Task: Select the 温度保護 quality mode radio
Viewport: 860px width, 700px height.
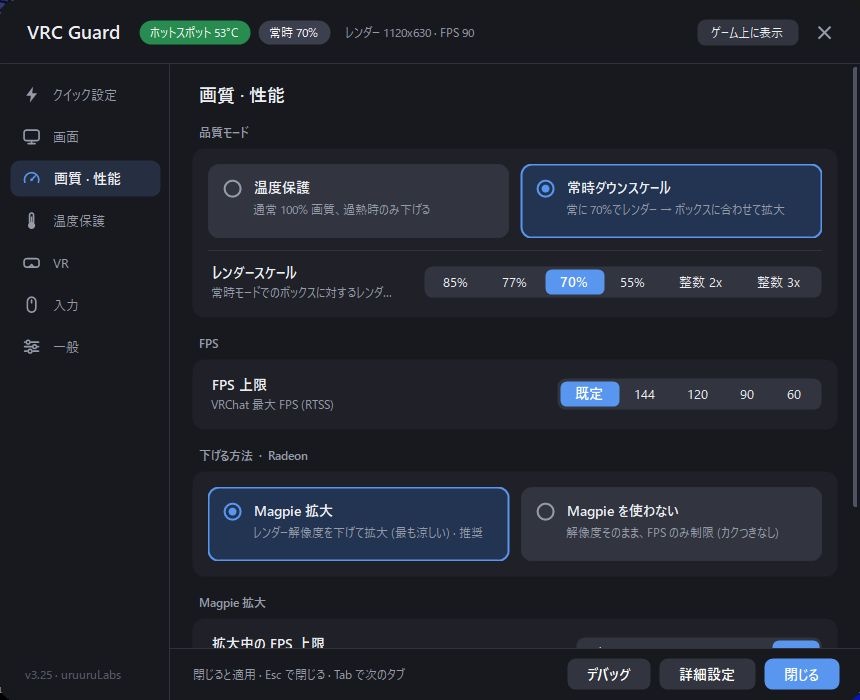Action: [233, 189]
